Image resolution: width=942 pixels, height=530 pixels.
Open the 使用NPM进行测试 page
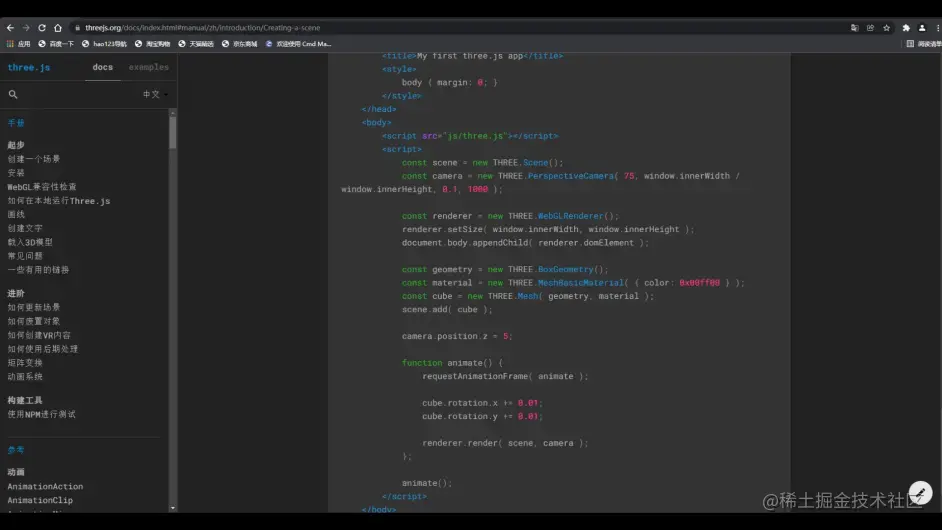click(x=41, y=415)
